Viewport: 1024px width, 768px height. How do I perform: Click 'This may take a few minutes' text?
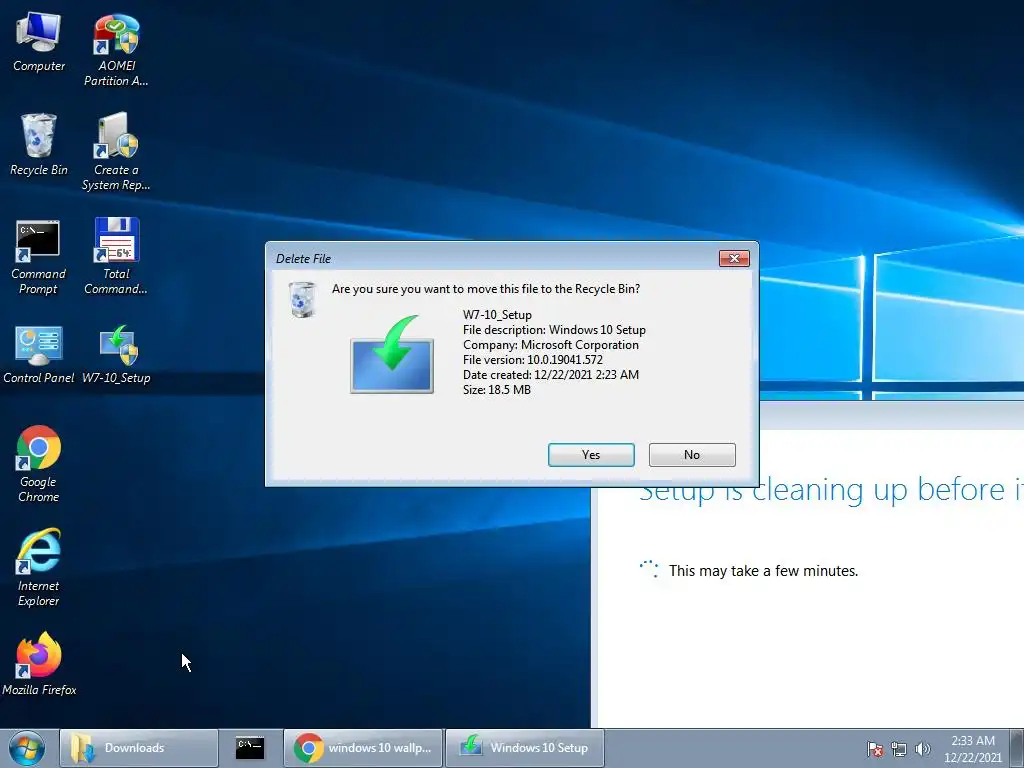[x=763, y=571]
